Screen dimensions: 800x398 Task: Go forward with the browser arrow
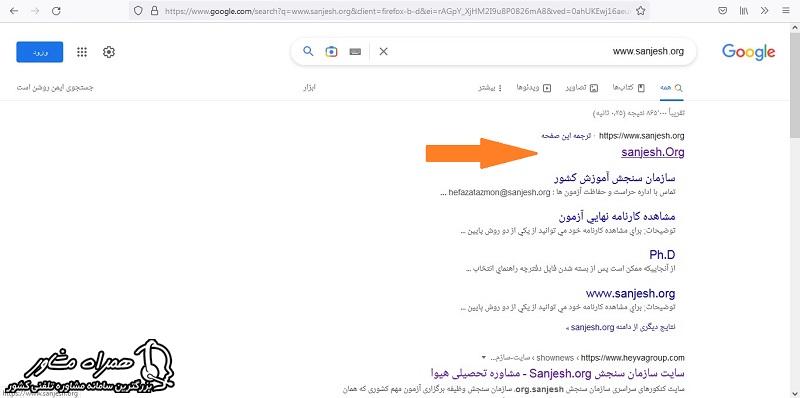(35, 10)
